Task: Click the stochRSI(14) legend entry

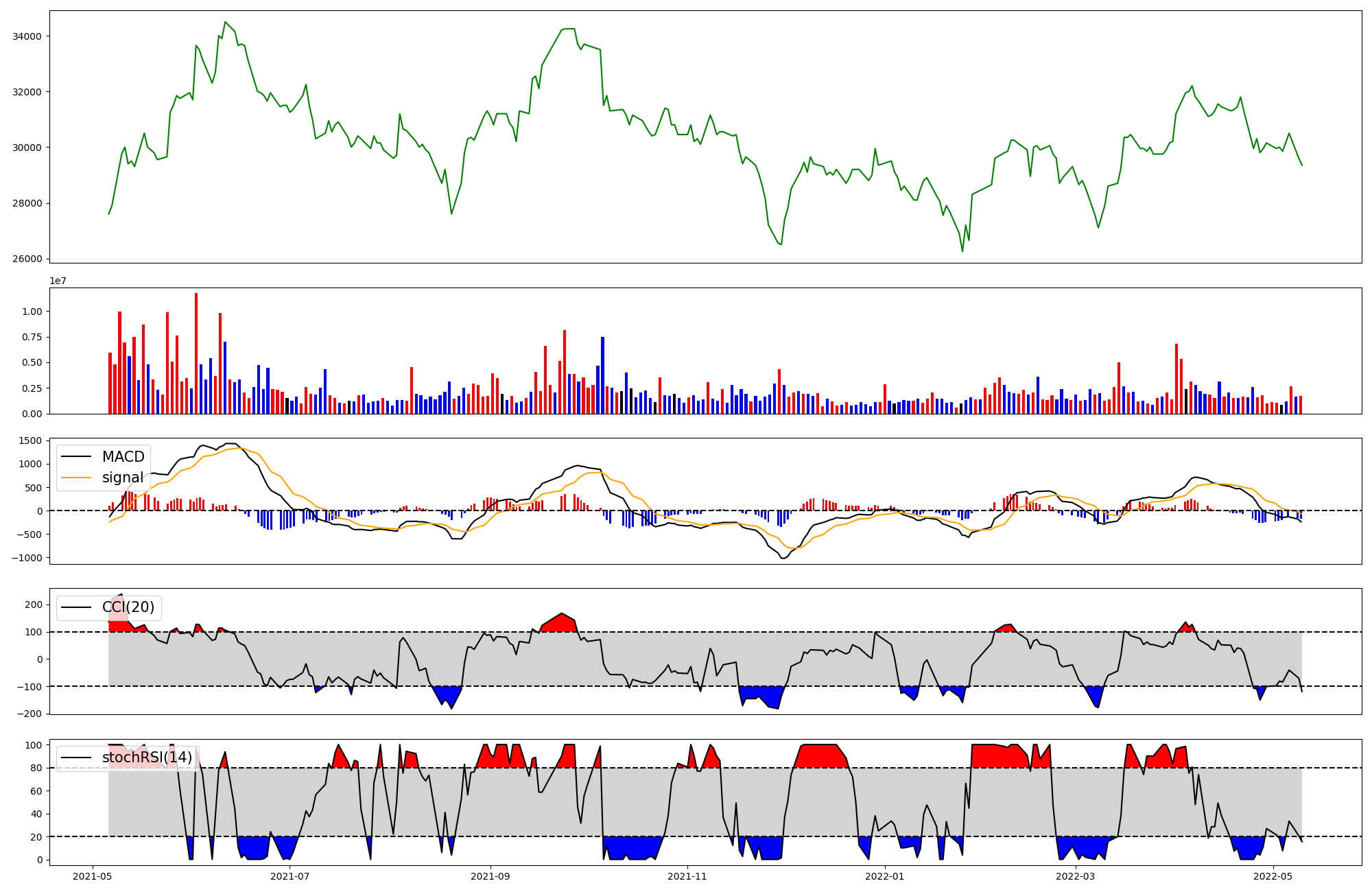Action: (147, 758)
